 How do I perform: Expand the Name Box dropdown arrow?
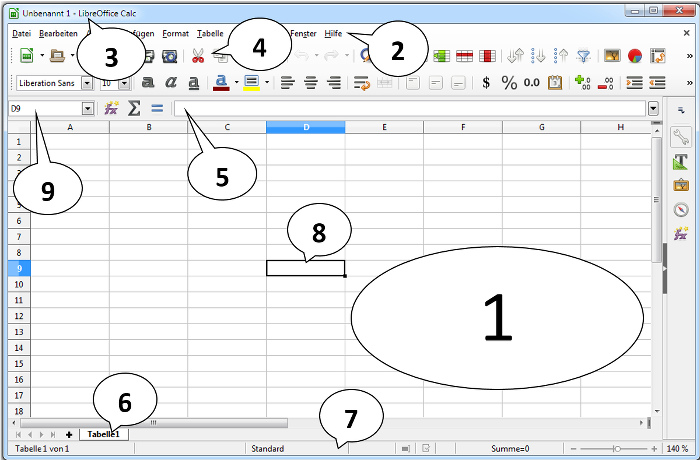coord(88,108)
